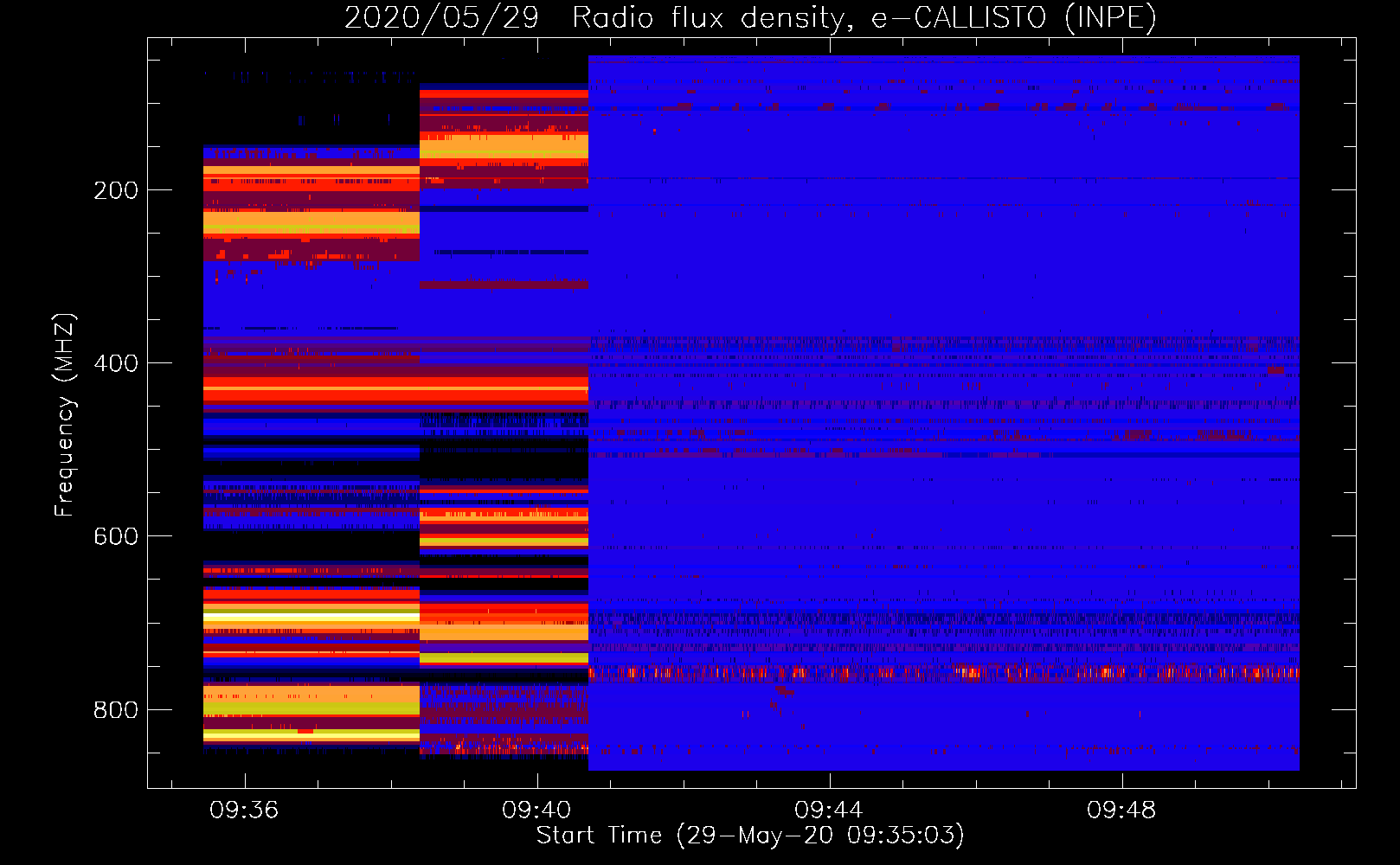Click the 600 frequency tick label
The image size is (1400, 865).
(116, 536)
